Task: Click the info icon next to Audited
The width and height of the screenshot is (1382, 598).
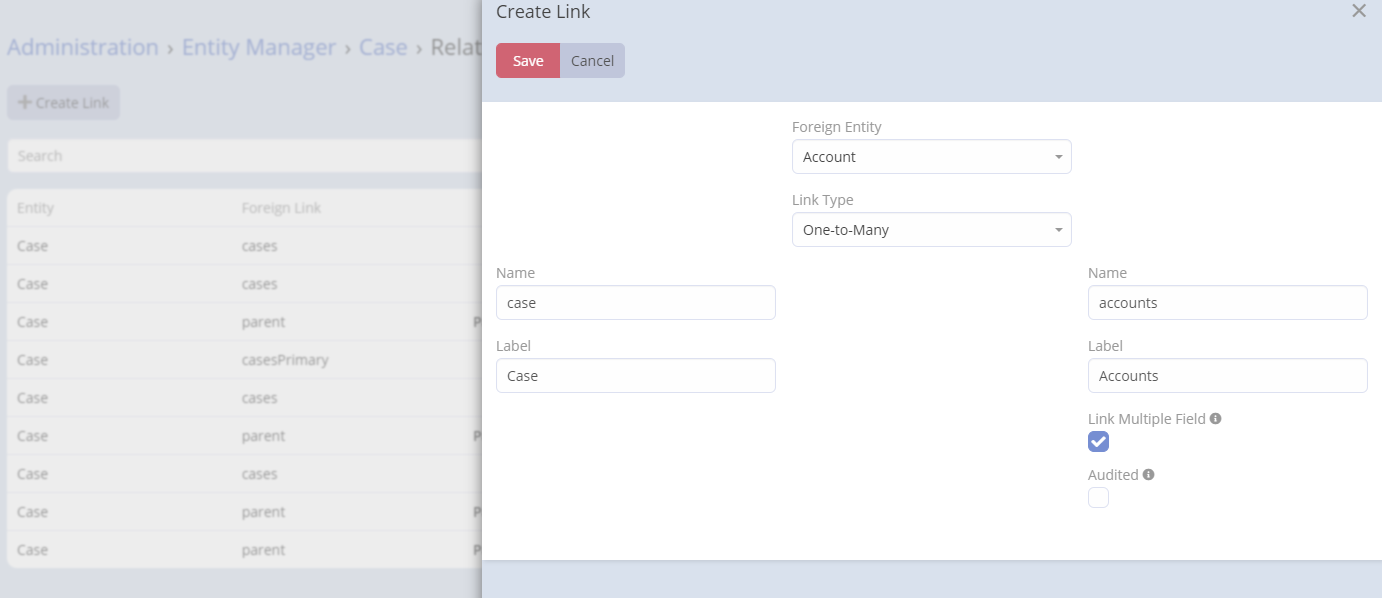Action: click(1148, 475)
